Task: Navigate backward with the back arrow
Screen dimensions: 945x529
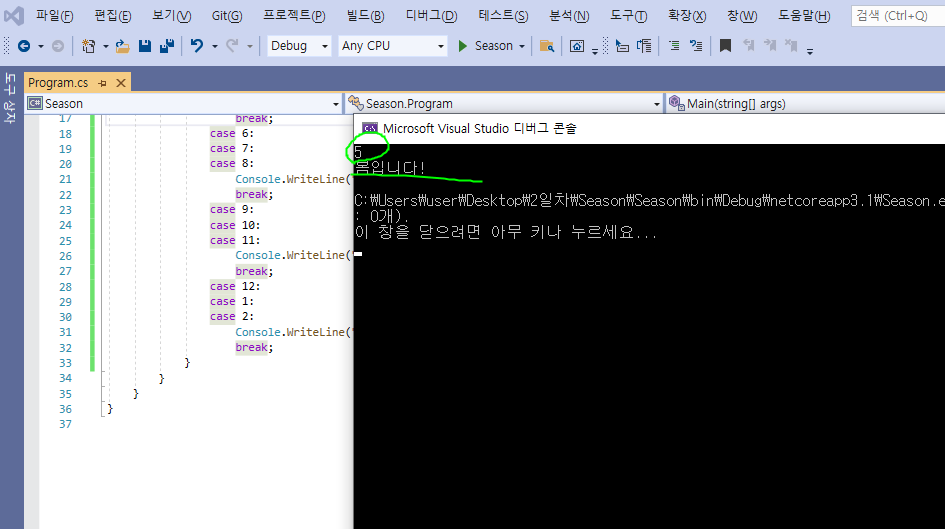Action: pos(24,46)
